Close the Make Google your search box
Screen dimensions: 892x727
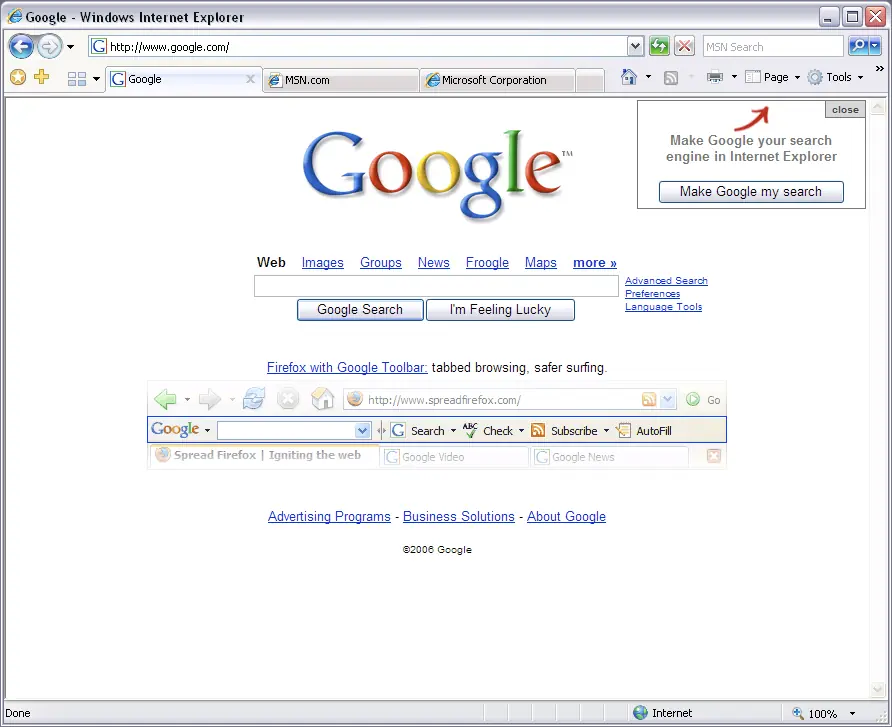coord(845,110)
